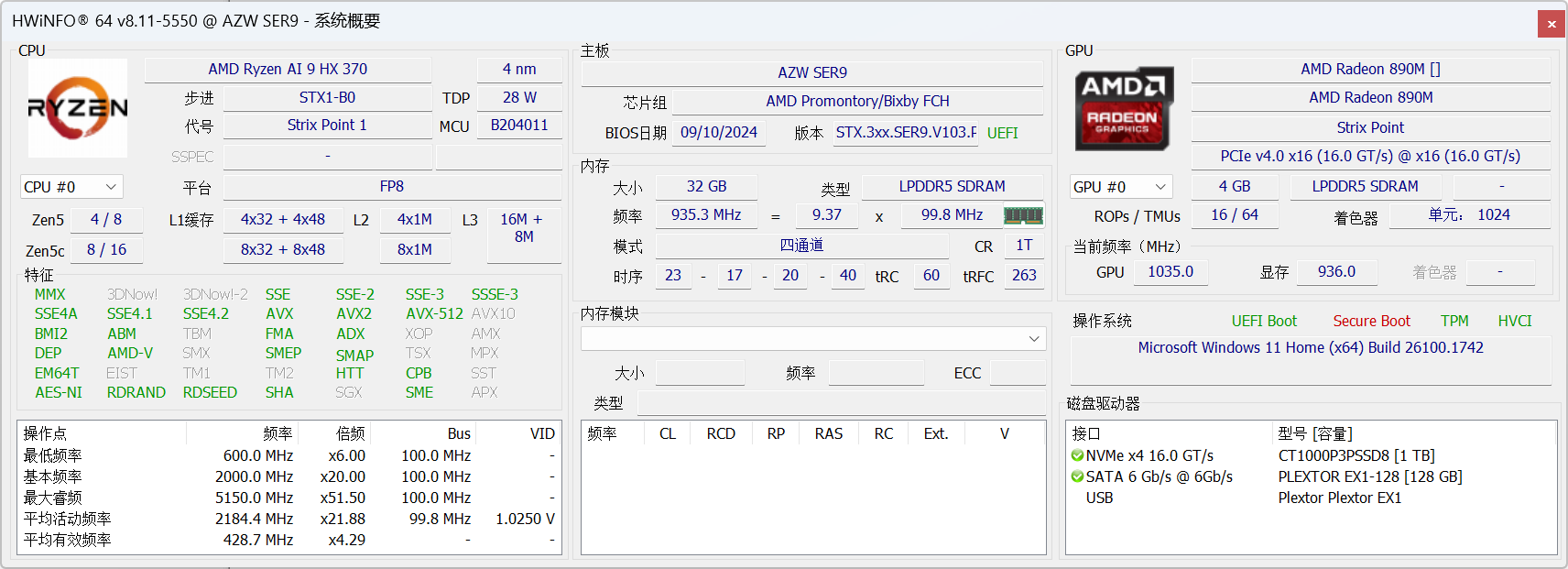Click the BIOS version STX.3xx.SER9 field

(x=905, y=133)
